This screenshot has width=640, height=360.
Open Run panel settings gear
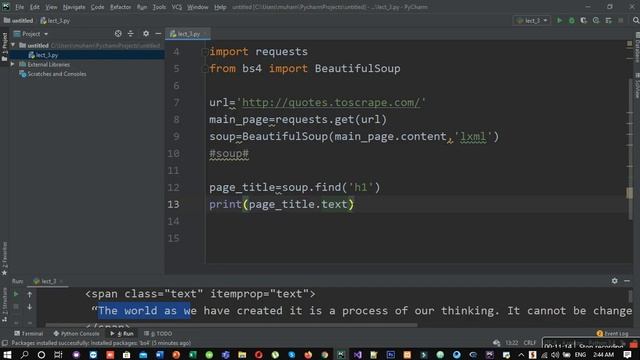pos(614,281)
